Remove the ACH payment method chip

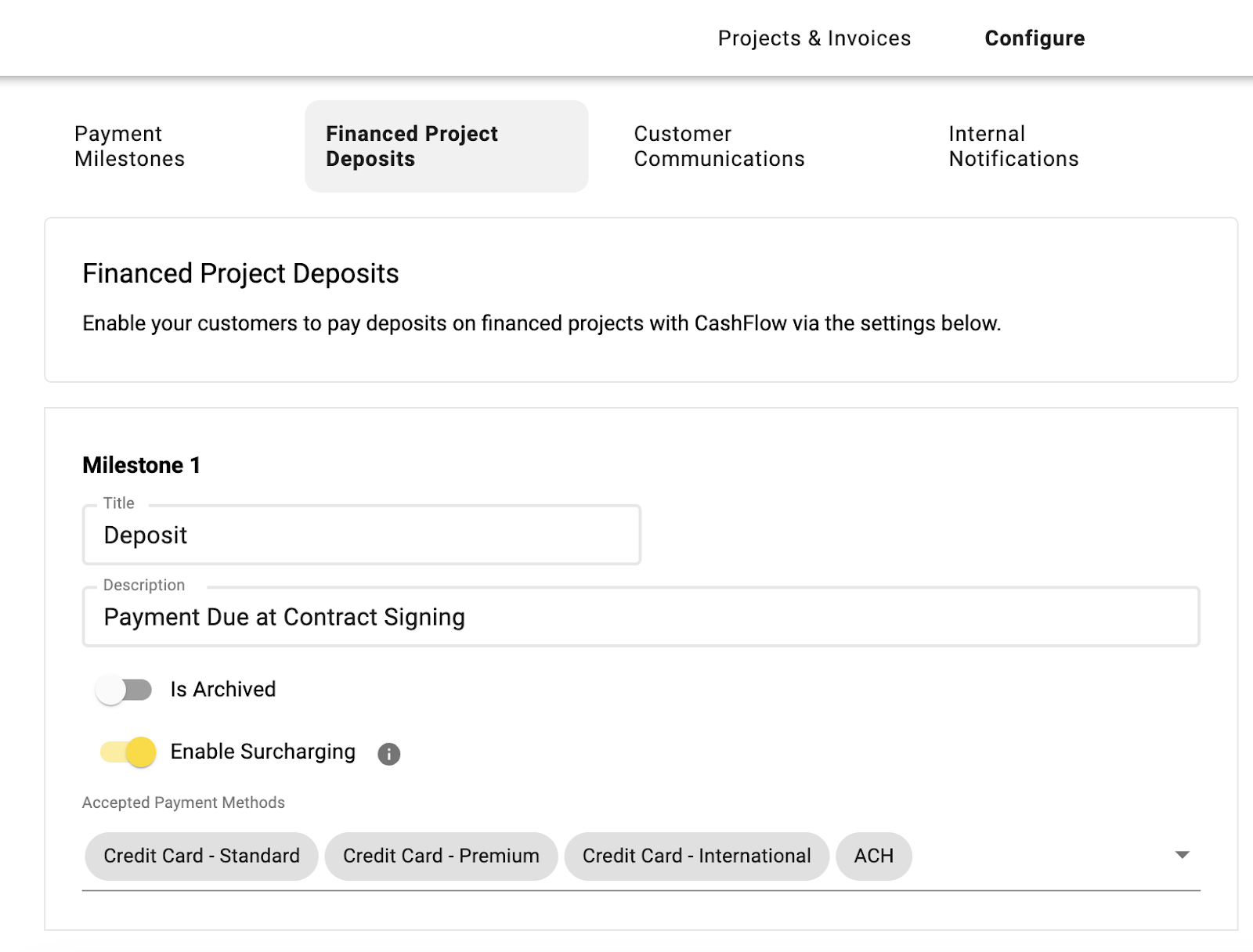pos(873,856)
